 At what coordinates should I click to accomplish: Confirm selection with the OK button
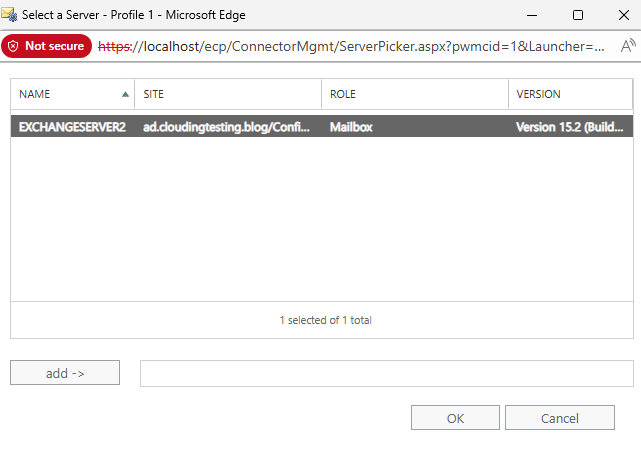455,418
